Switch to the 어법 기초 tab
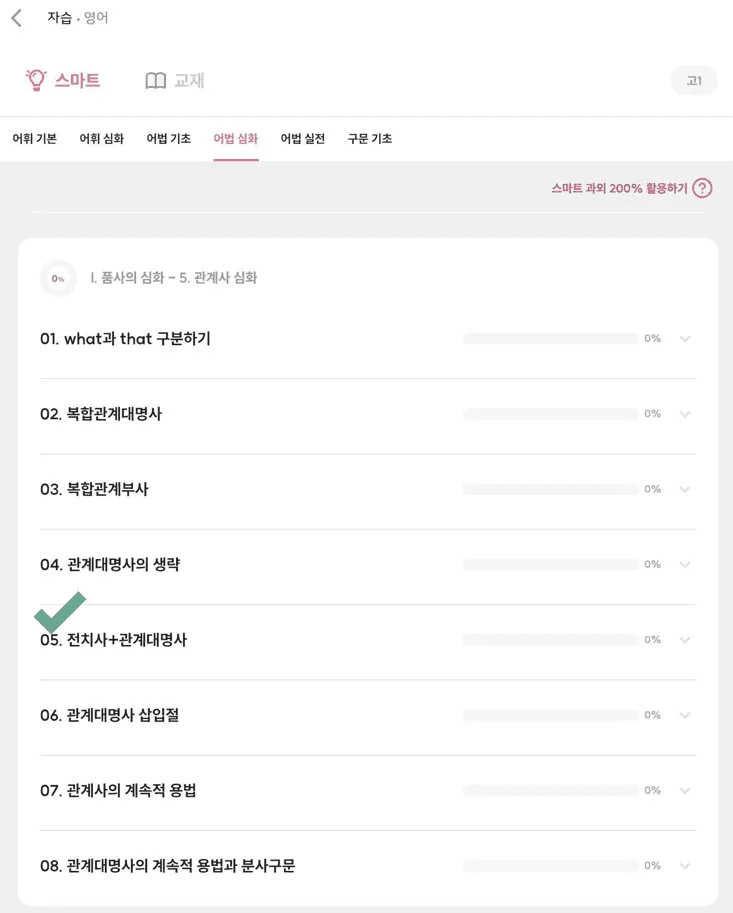 coord(168,139)
